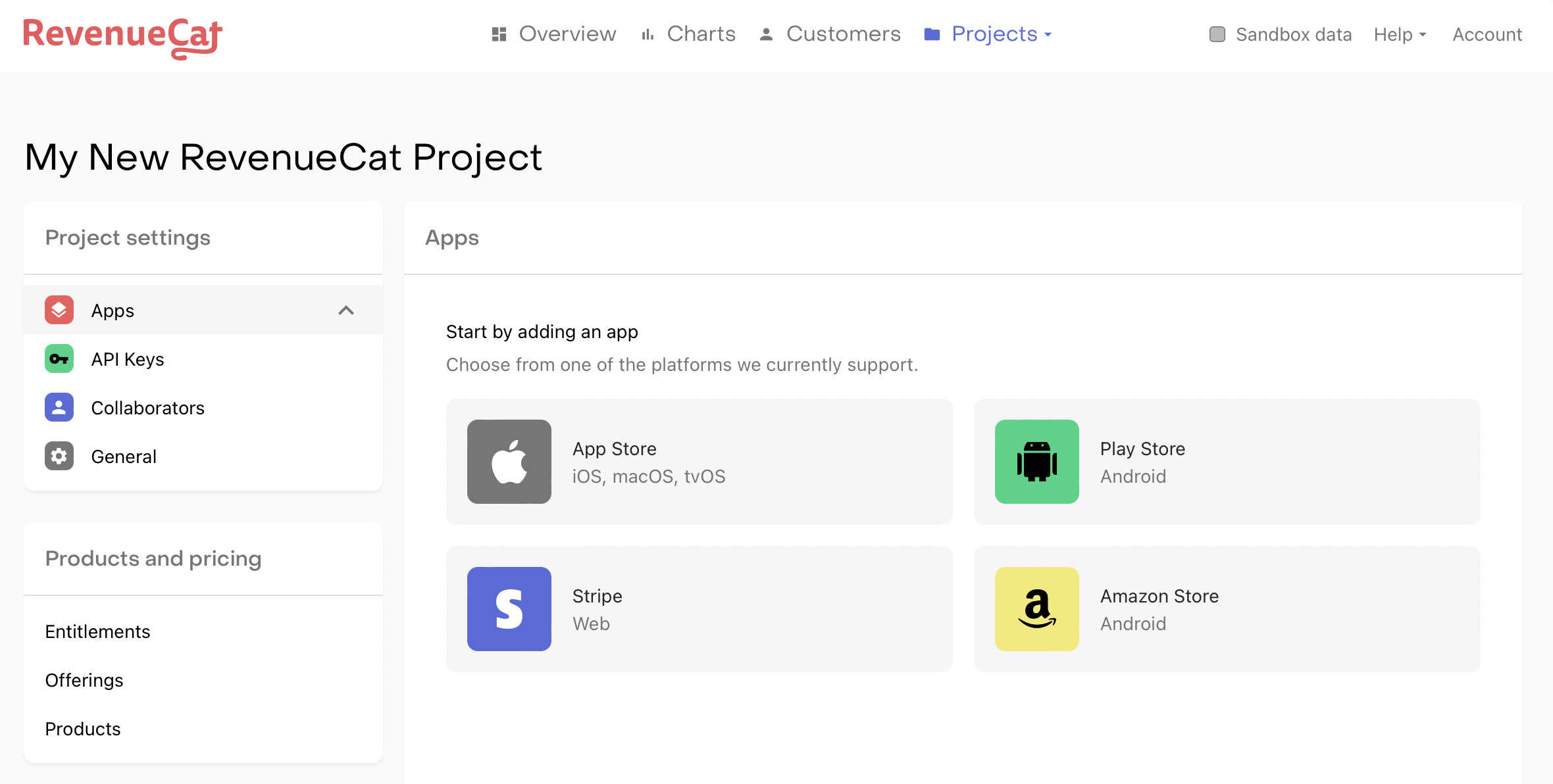Open the Charts navigation item

(x=688, y=34)
